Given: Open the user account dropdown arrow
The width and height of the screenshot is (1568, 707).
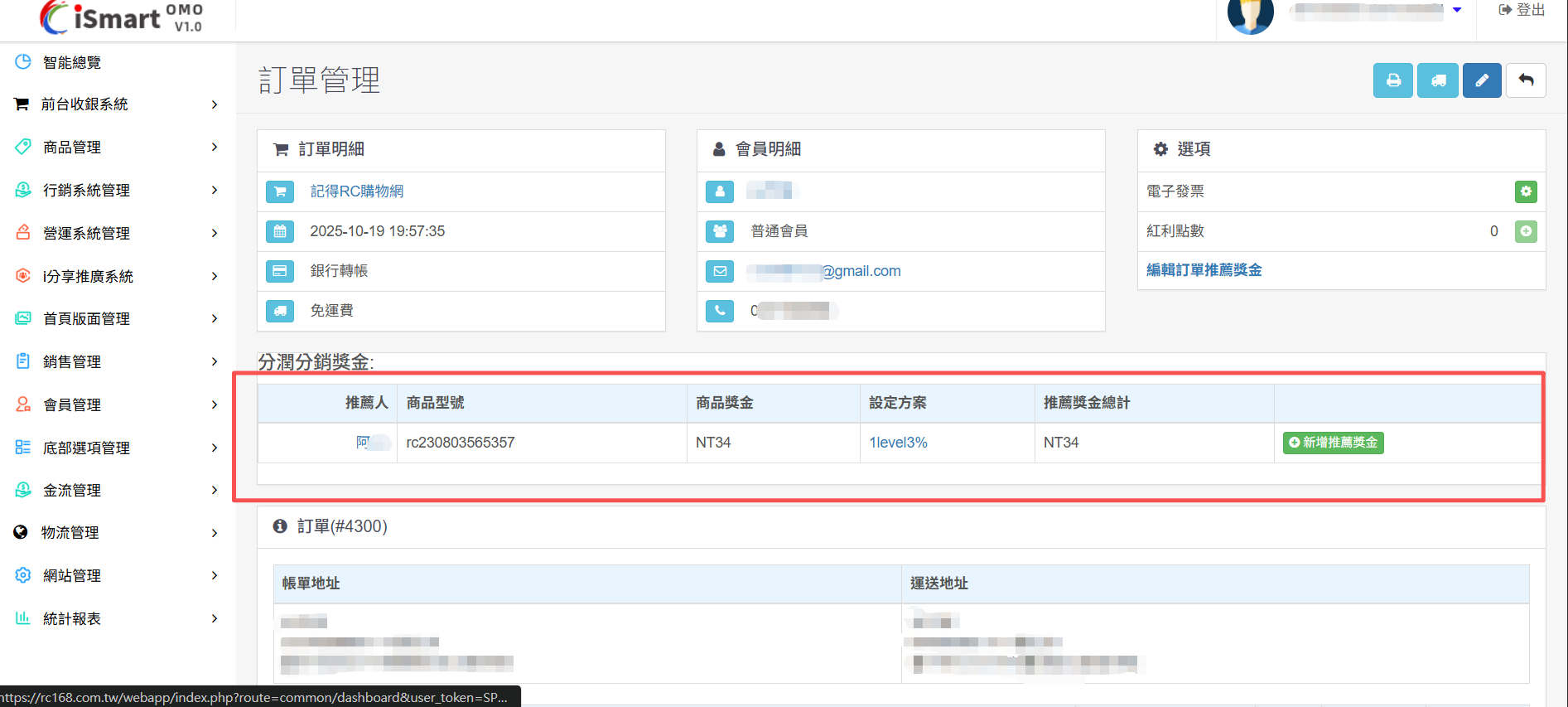Looking at the screenshot, I should [1457, 10].
